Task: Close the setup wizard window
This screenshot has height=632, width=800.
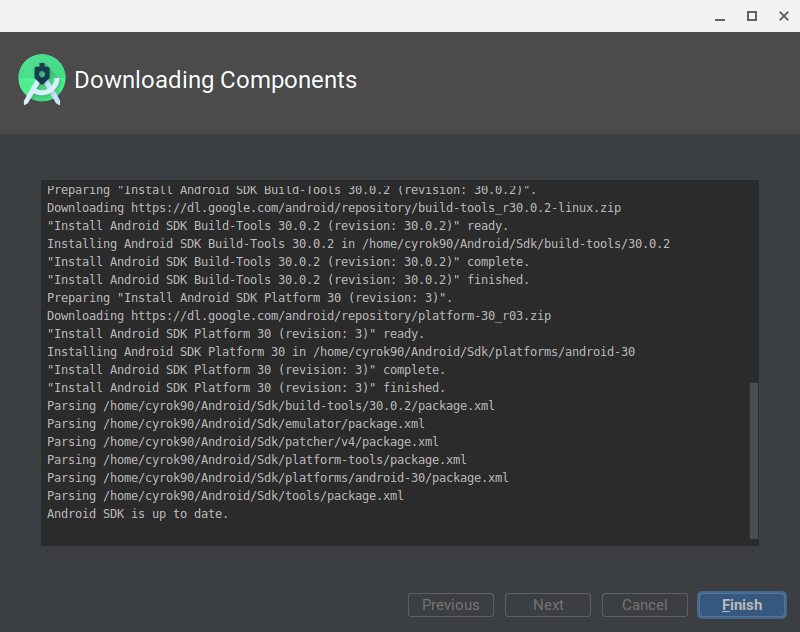Action: point(784,16)
